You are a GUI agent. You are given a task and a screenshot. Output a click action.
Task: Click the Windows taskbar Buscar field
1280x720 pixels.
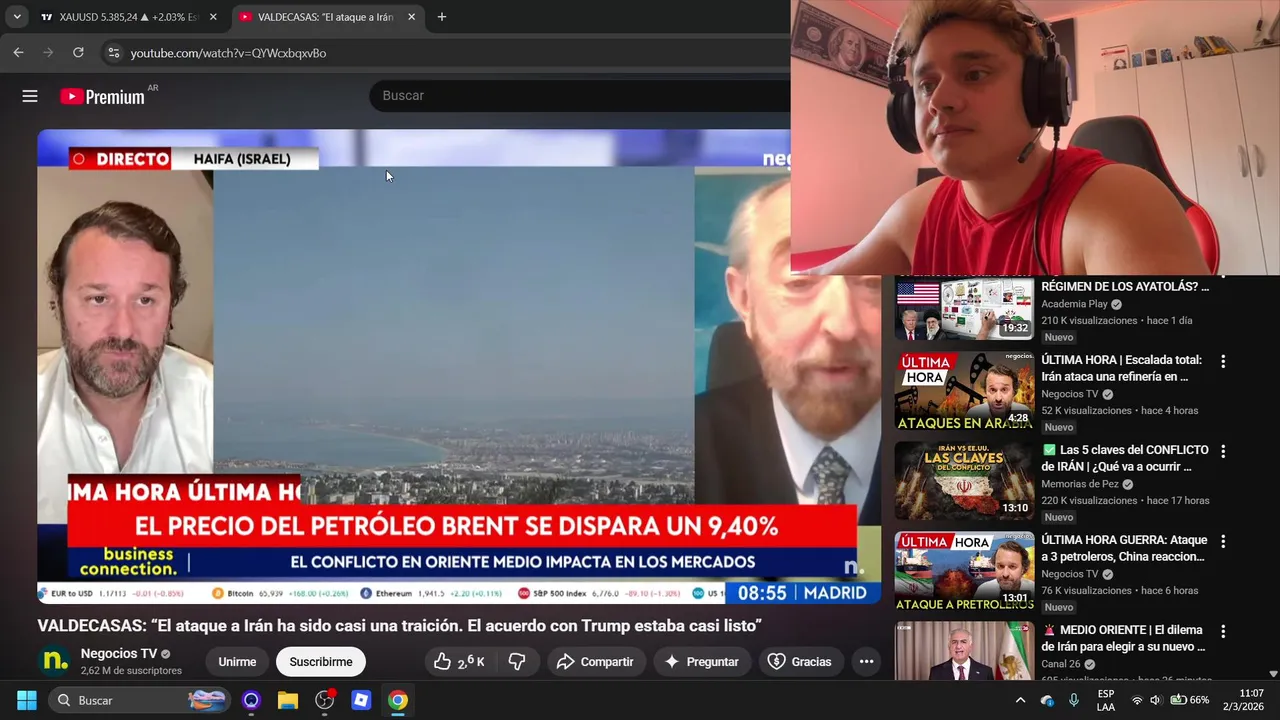click(140, 700)
